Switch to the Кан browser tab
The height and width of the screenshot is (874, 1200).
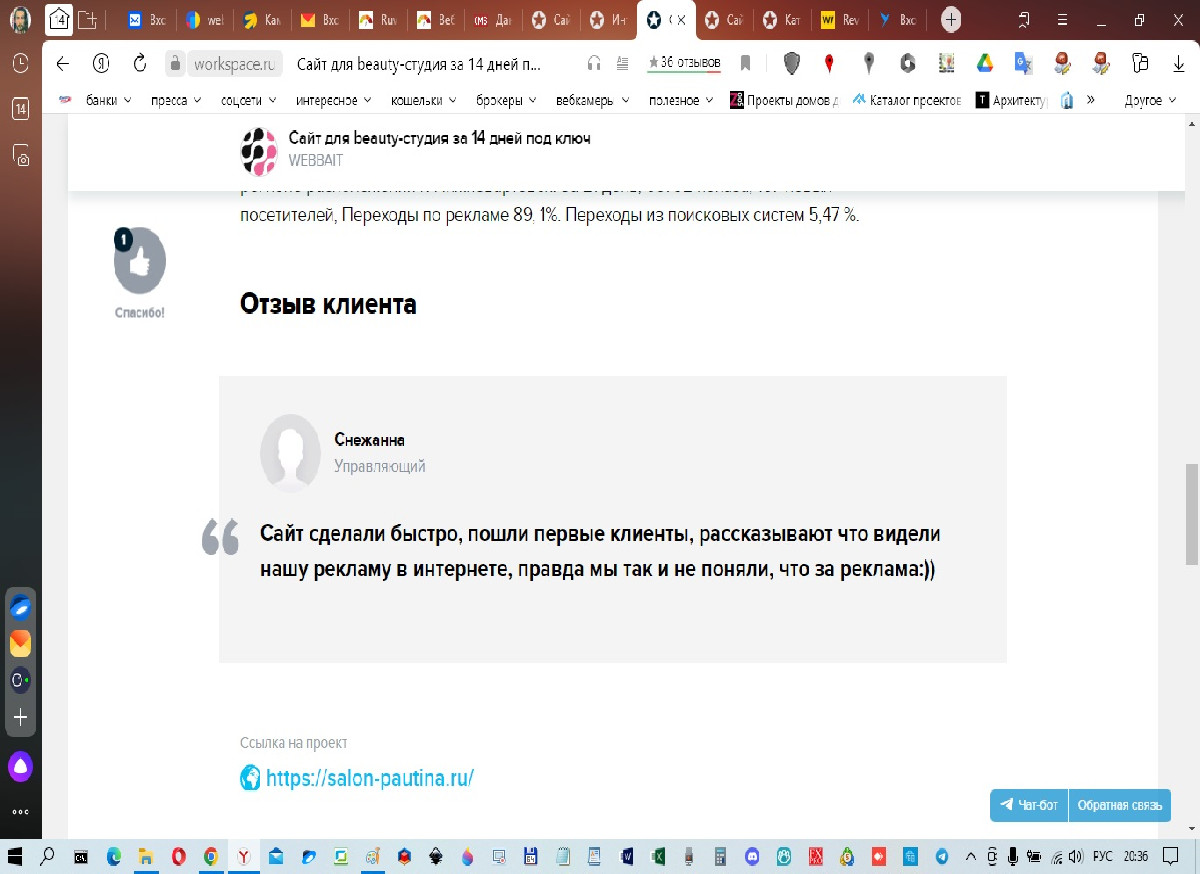[261, 20]
